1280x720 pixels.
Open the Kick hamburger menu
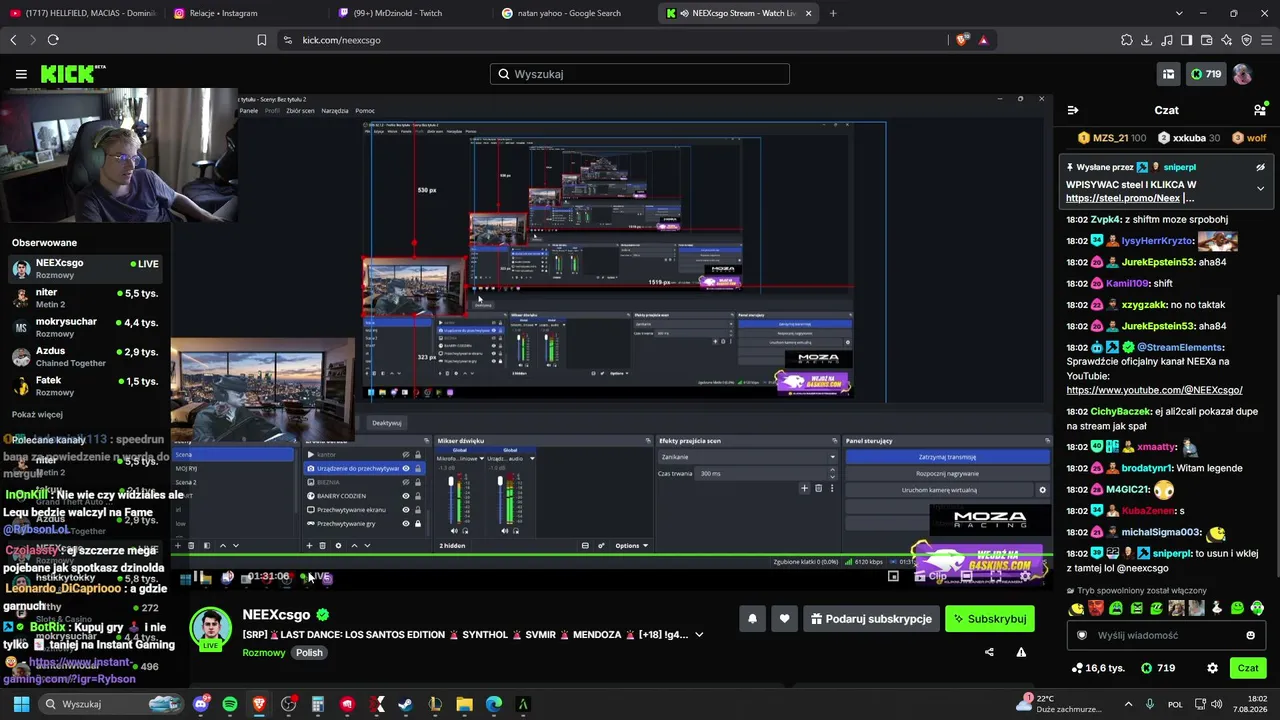[x=21, y=74]
